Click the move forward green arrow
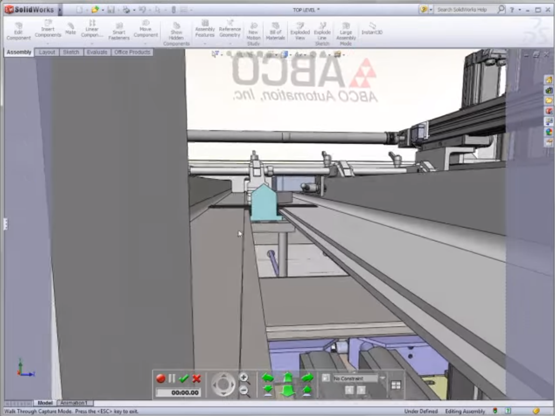555x416 pixels. click(287, 377)
